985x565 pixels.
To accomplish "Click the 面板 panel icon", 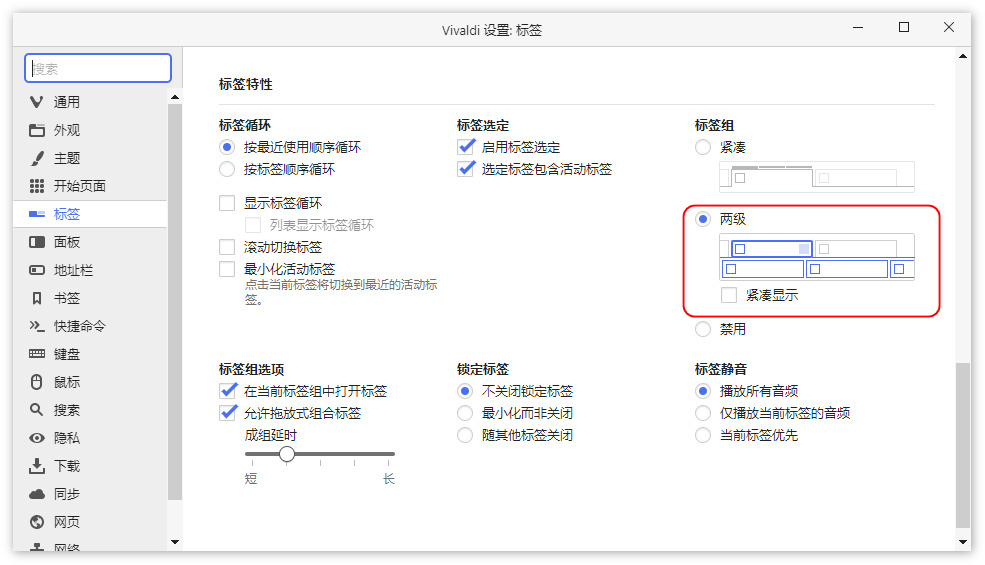I will (36, 242).
